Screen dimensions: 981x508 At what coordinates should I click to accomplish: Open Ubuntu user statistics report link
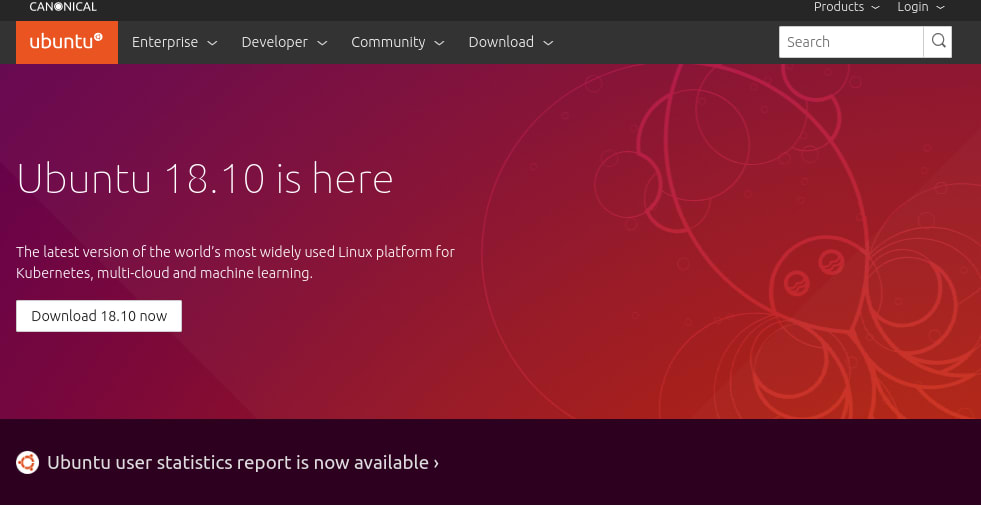[x=243, y=463]
